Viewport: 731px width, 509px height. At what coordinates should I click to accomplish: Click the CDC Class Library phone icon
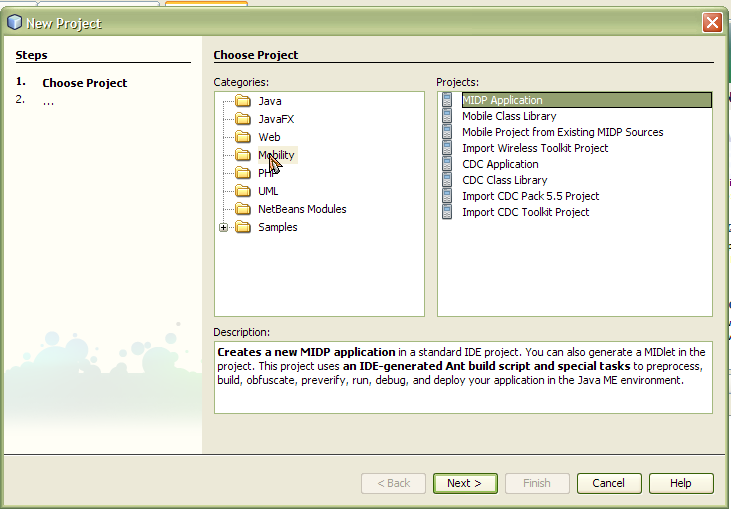[x=447, y=180]
